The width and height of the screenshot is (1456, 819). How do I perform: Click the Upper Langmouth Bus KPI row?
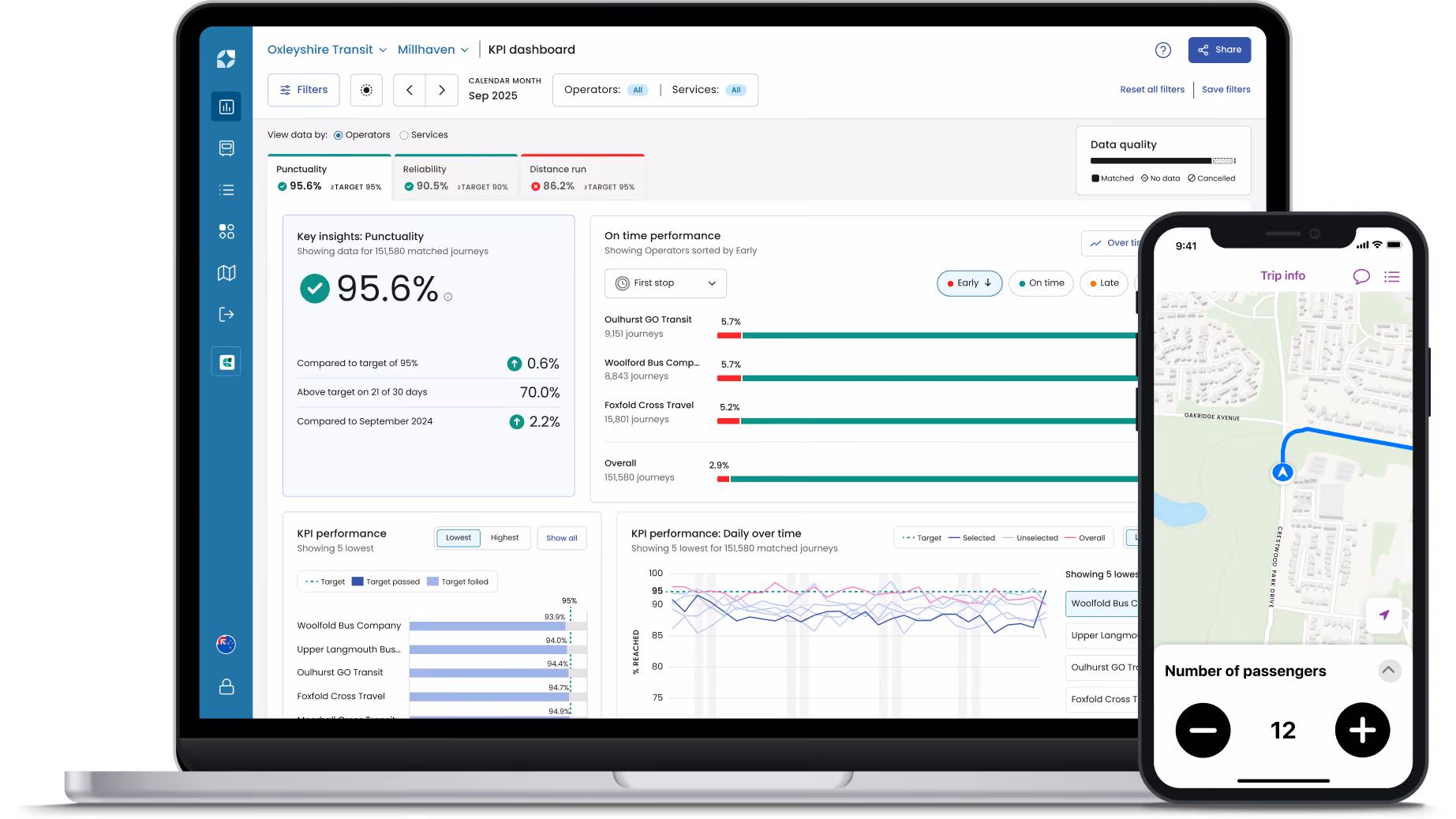[x=442, y=649]
